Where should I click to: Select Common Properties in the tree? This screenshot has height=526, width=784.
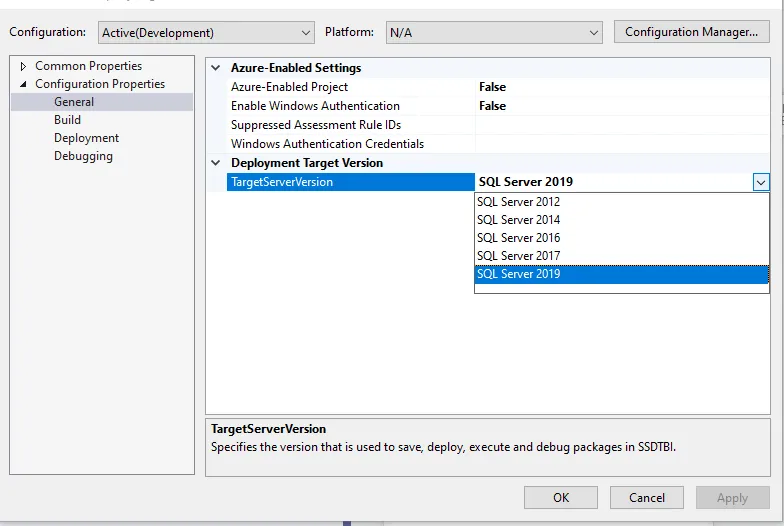point(88,66)
